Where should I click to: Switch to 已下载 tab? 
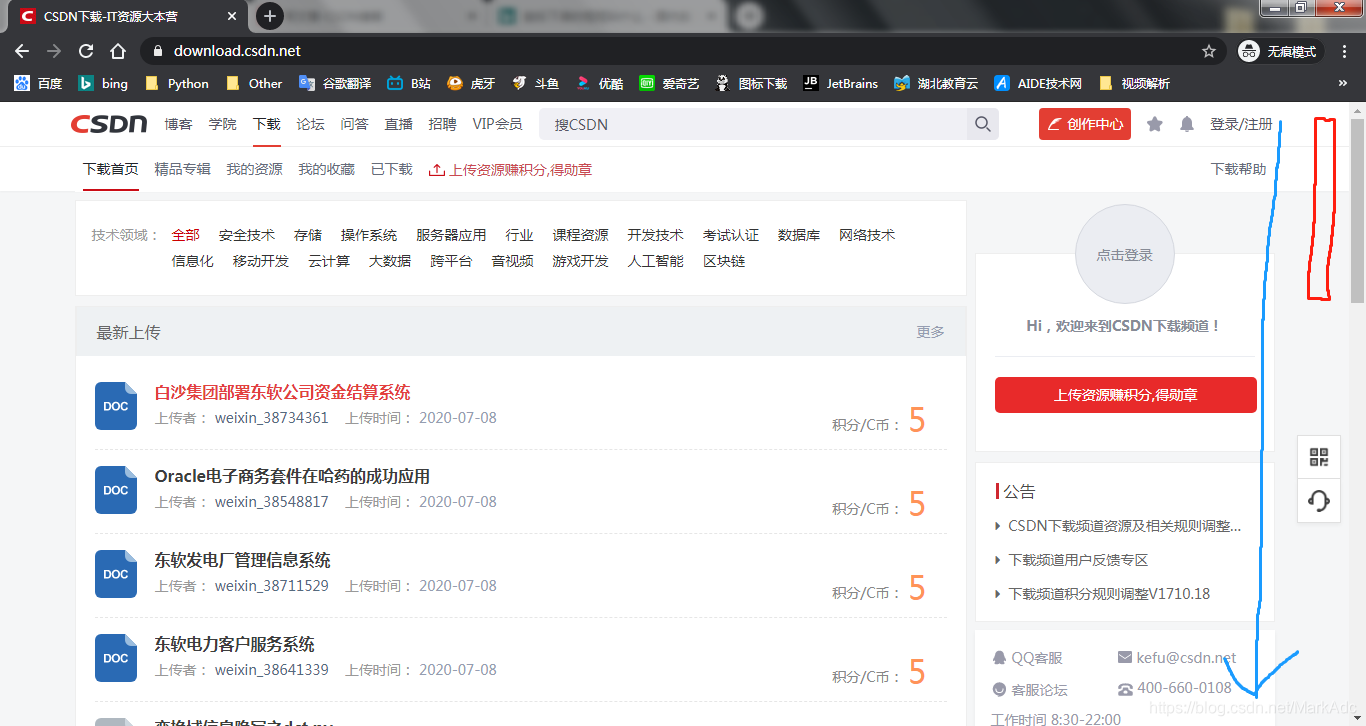pyautogui.click(x=391, y=170)
